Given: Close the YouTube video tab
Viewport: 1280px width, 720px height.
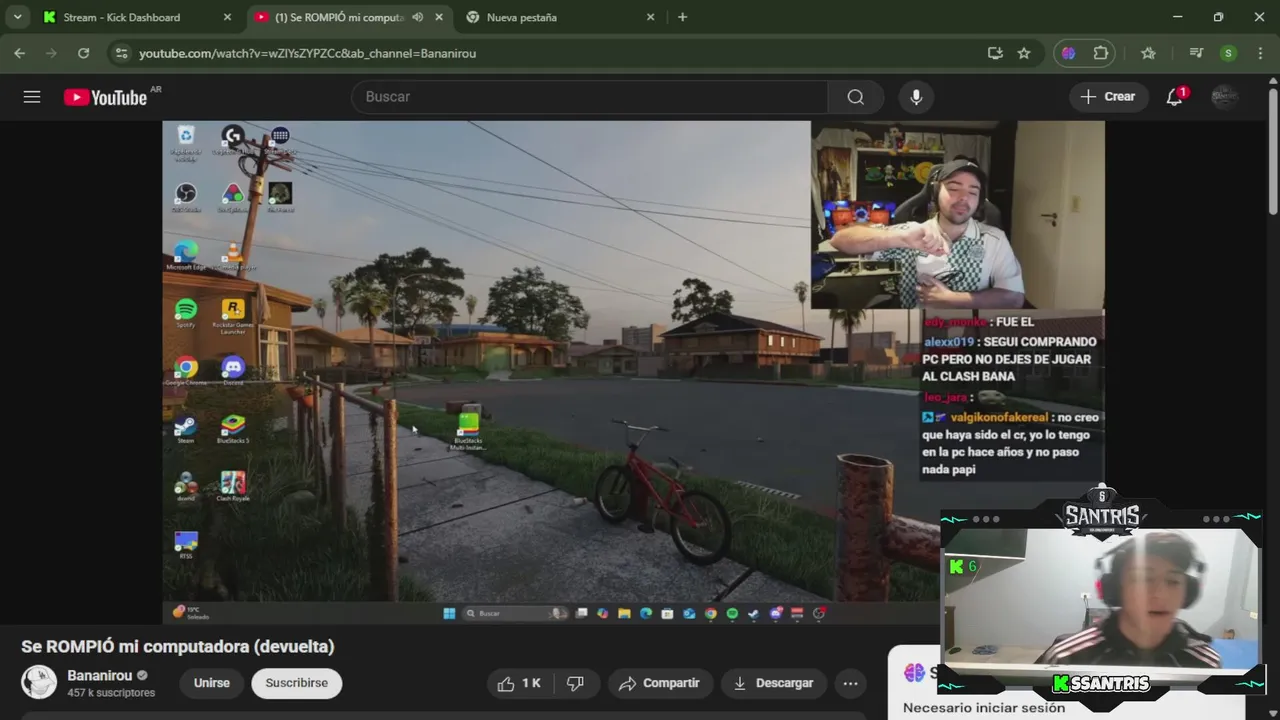Looking at the screenshot, I should (x=439, y=17).
